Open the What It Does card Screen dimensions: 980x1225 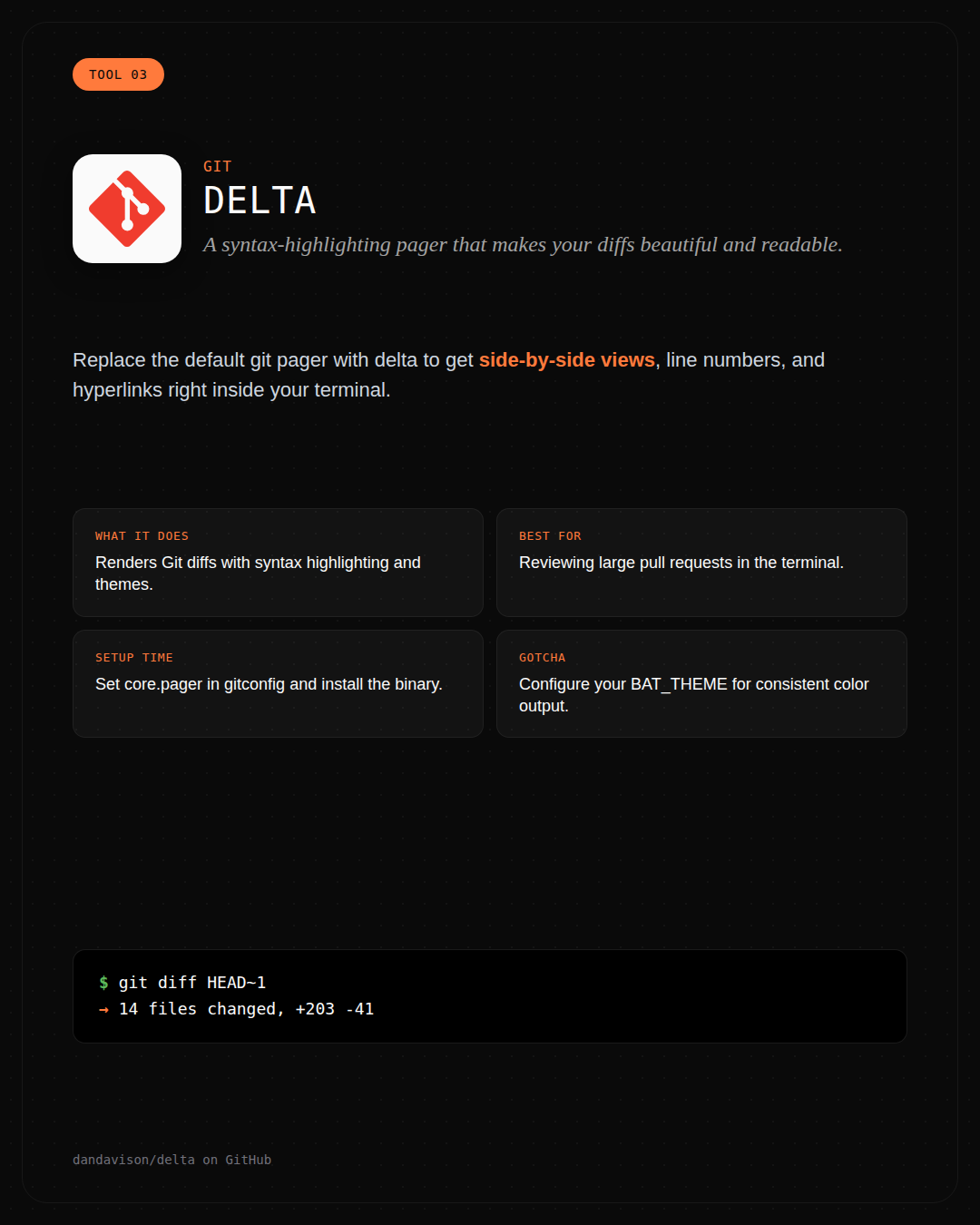[278, 563]
